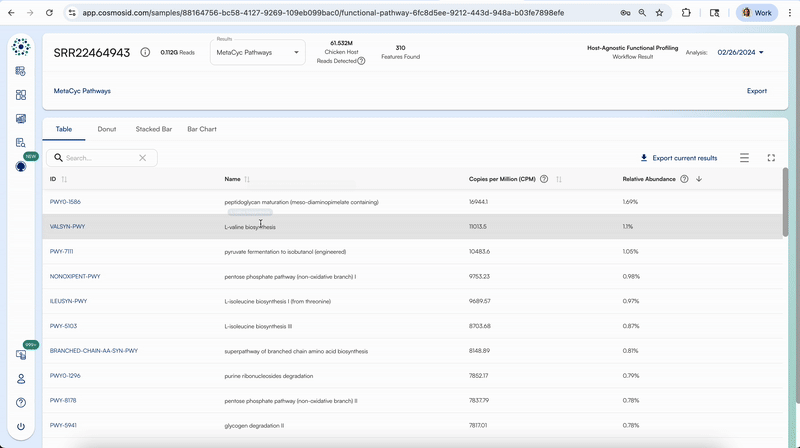This screenshot has width=800, height=448.
Task: Click the power logout icon in sidebar
Action: [20, 427]
